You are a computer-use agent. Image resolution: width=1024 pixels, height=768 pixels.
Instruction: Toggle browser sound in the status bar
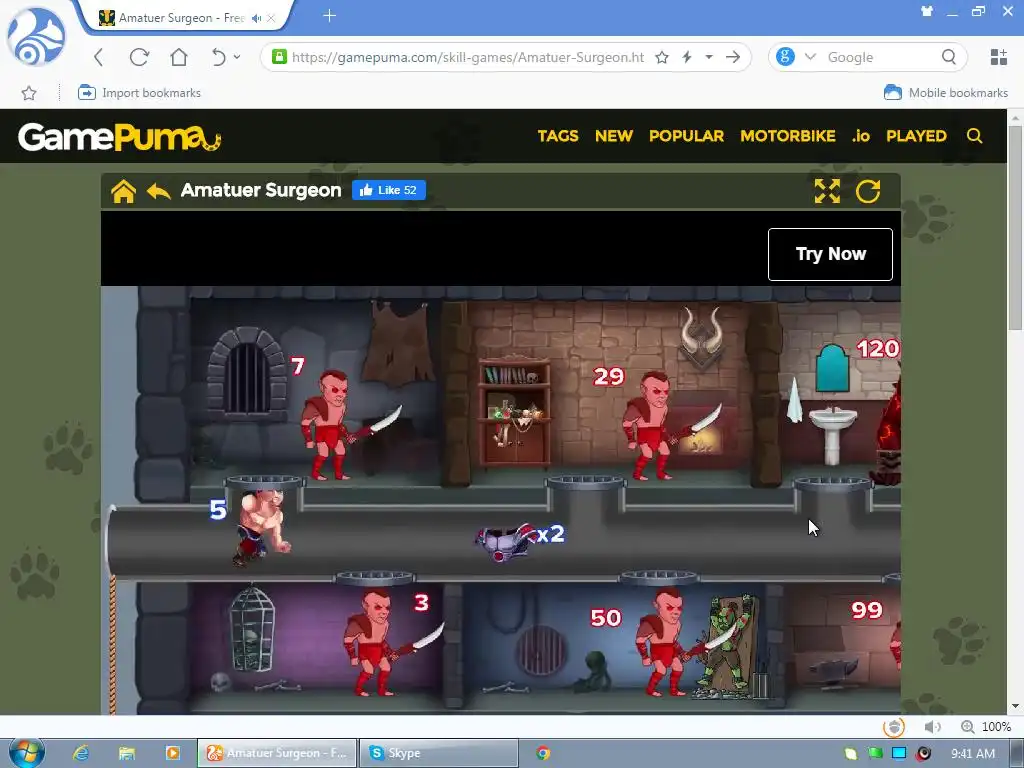coord(933,726)
